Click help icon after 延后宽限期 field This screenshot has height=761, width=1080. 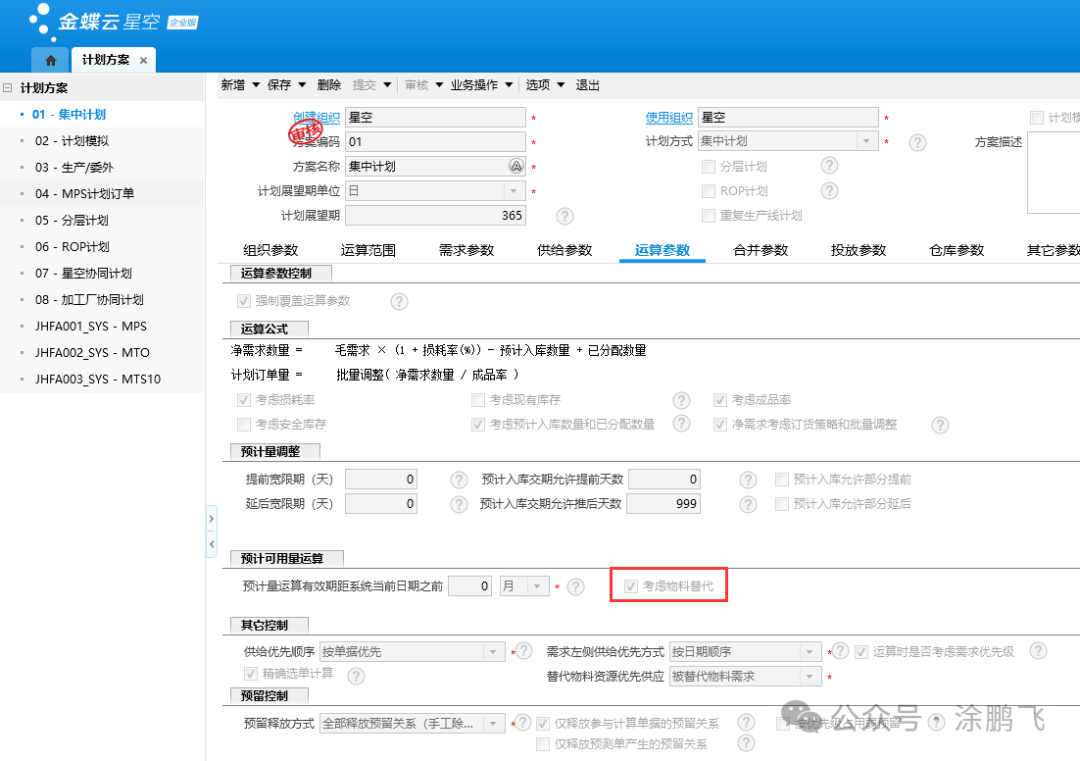pos(459,504)
